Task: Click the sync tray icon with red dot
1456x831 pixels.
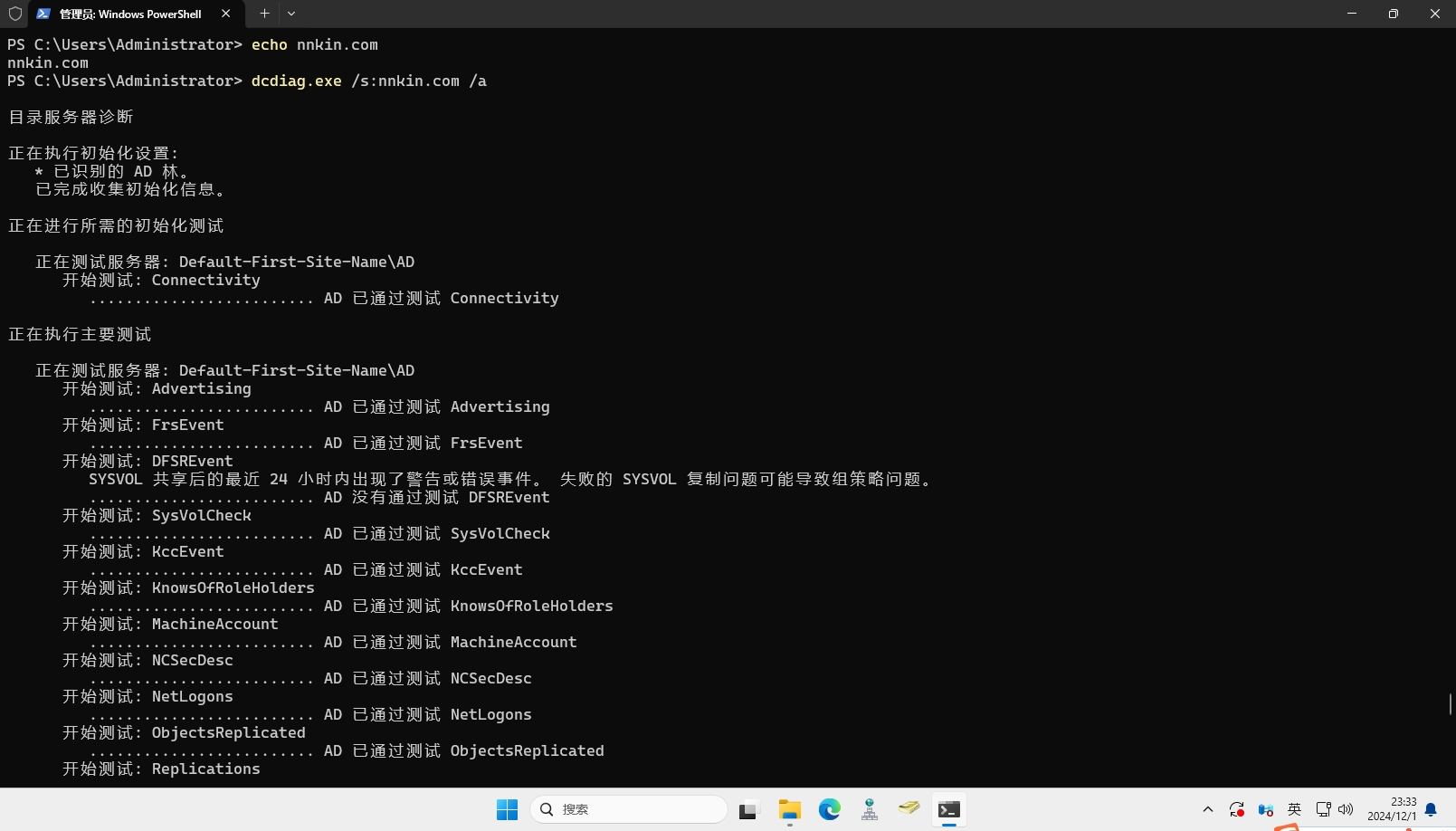Action: [x=1236, y=809]
